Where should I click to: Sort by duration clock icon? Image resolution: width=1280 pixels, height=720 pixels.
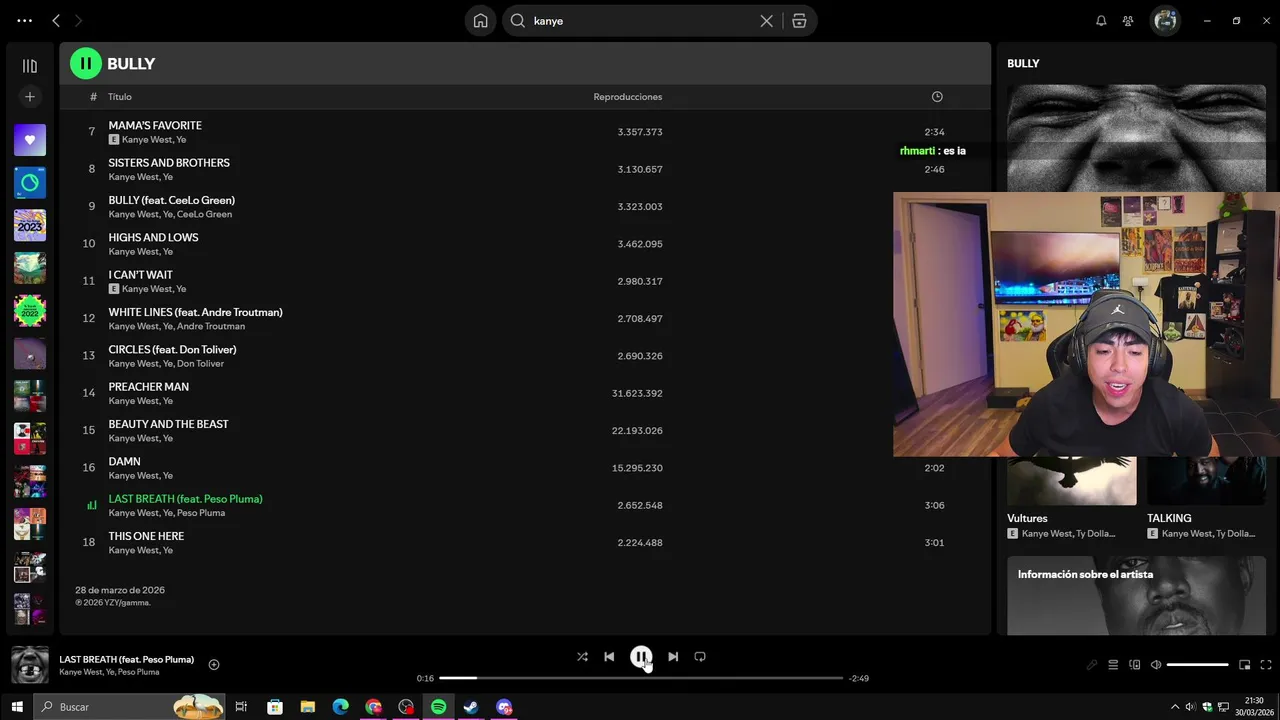tap(937, 97)
